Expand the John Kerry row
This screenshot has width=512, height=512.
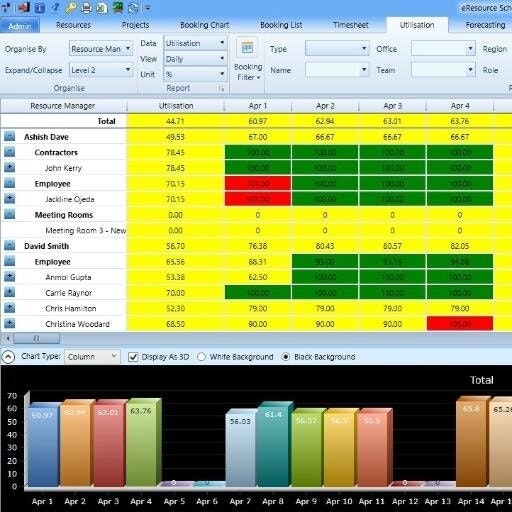[x=10, y=167]
